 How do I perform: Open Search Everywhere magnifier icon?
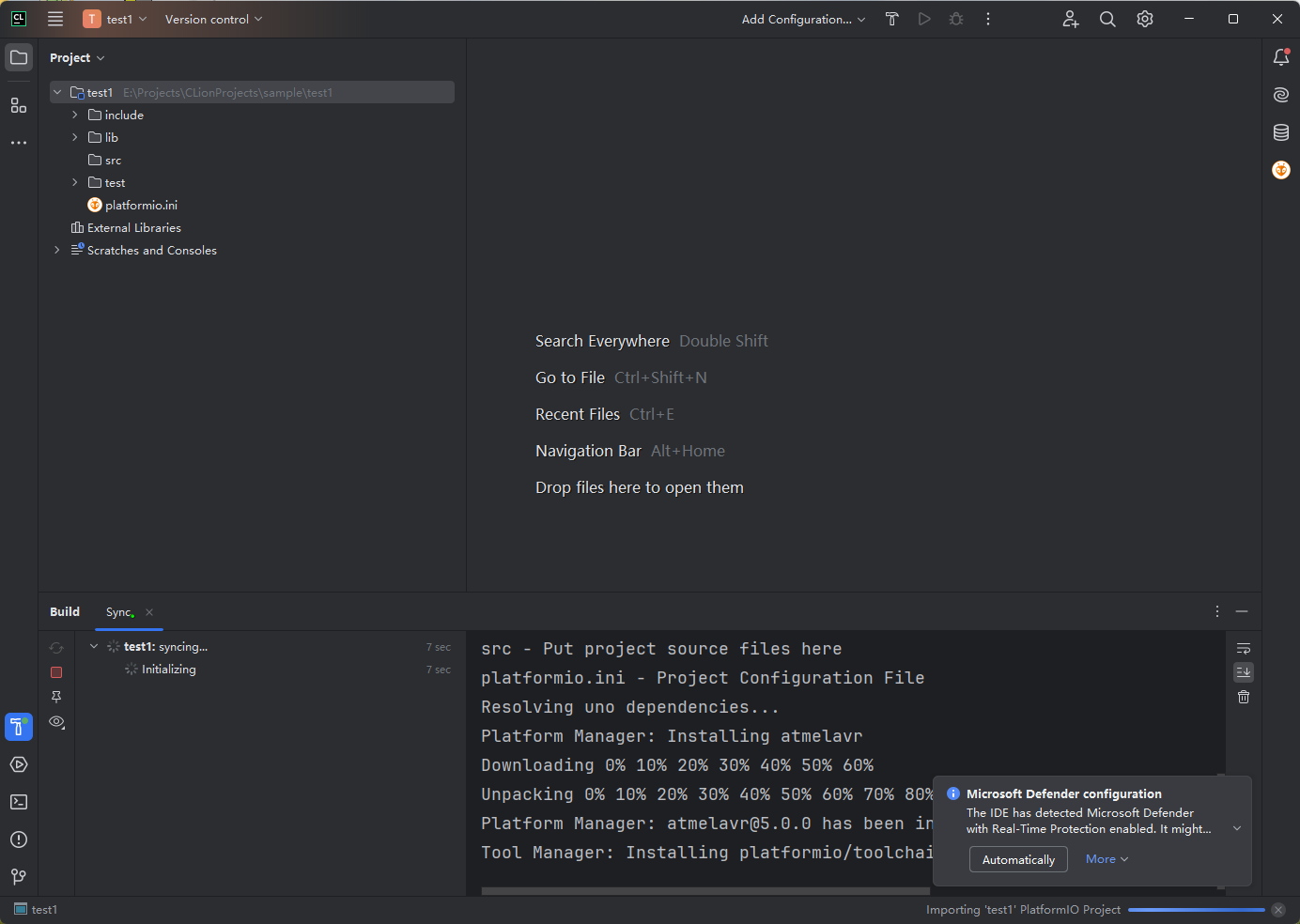point(1107,19)
